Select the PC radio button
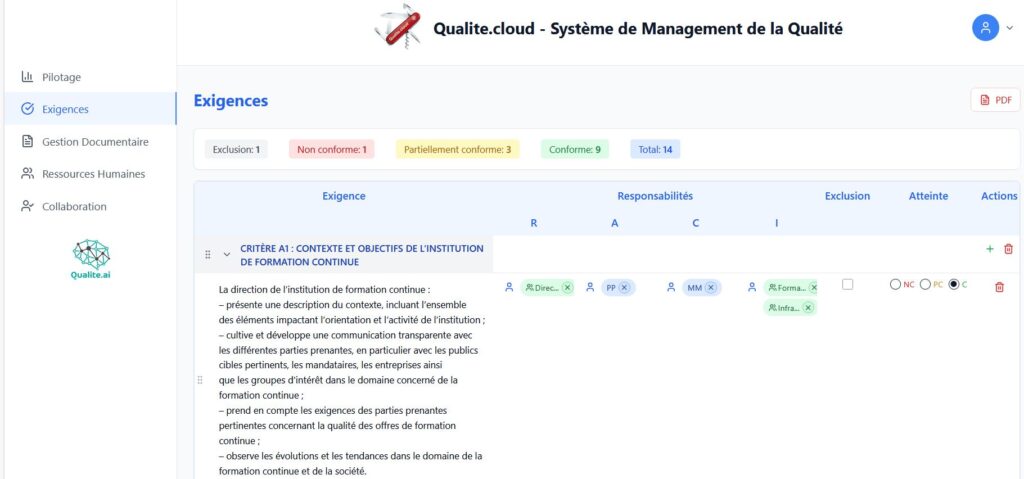 (x=925, y=285)
